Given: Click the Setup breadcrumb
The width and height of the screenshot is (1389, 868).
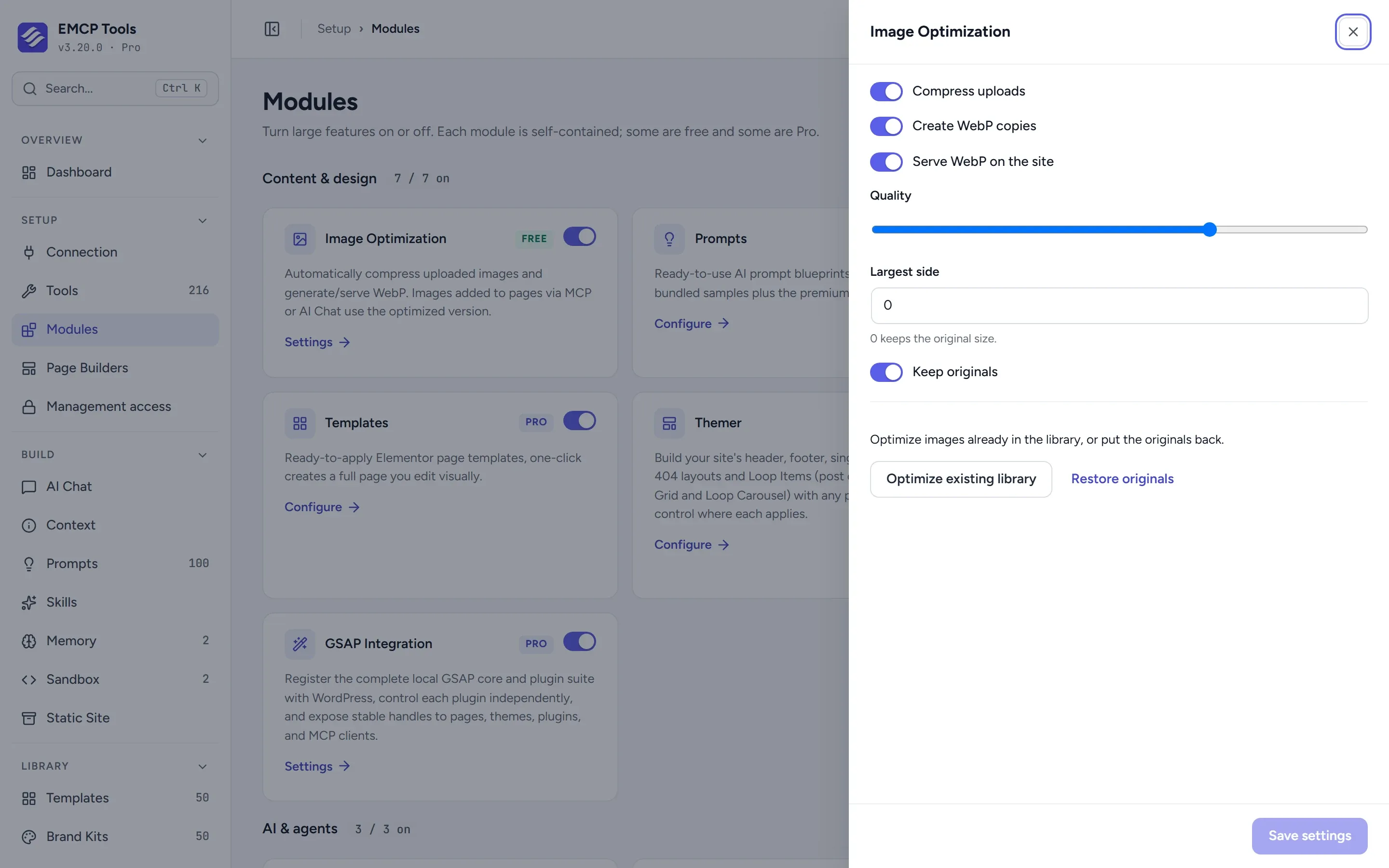Looking at the screenshot, I should click(x=334, y=29).
